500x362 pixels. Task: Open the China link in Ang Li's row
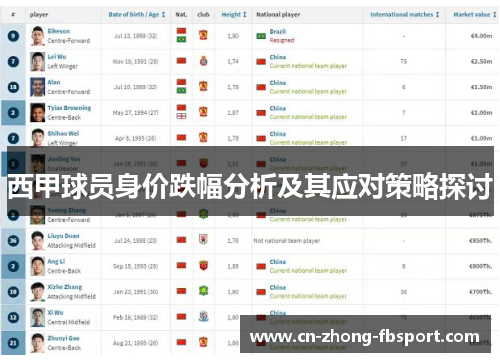(x=278, y=262)
